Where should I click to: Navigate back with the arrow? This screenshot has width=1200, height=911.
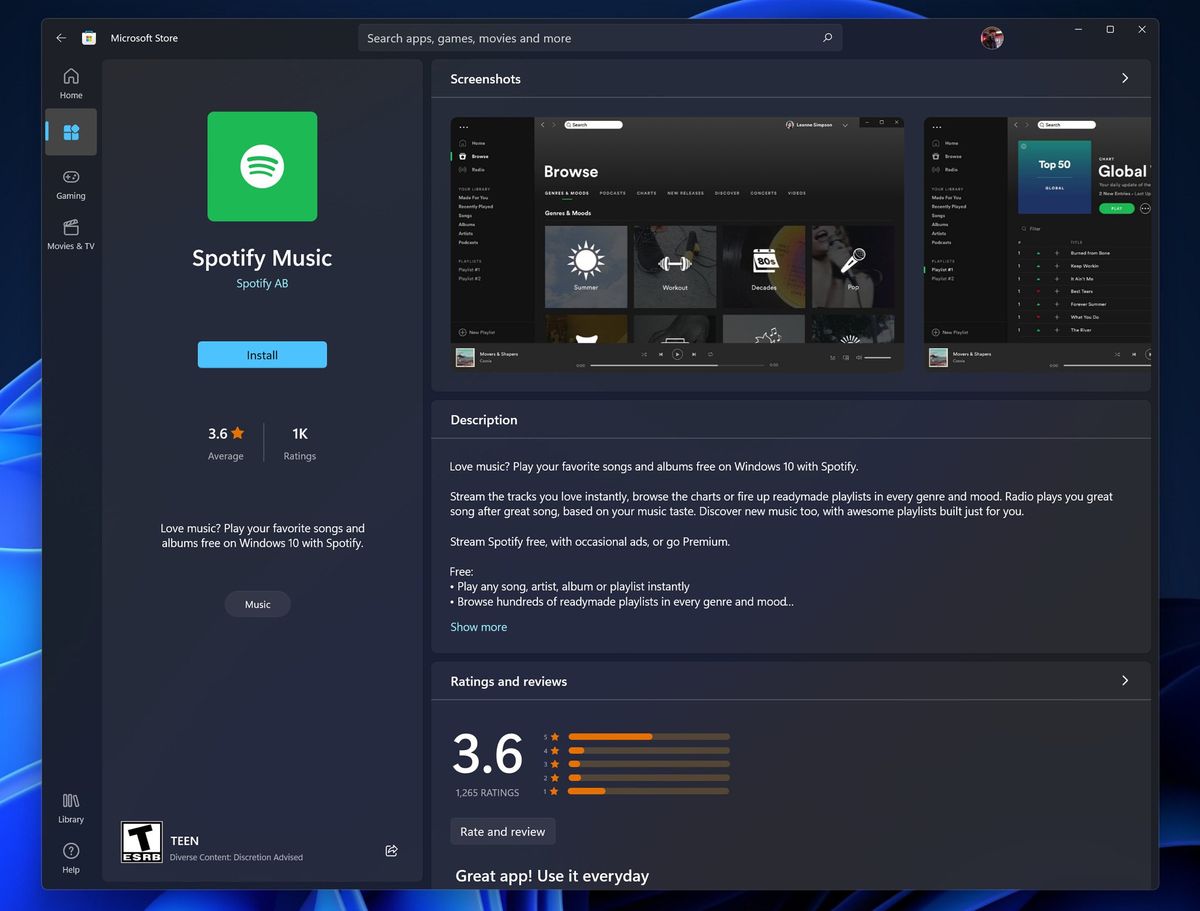[61, 37]
